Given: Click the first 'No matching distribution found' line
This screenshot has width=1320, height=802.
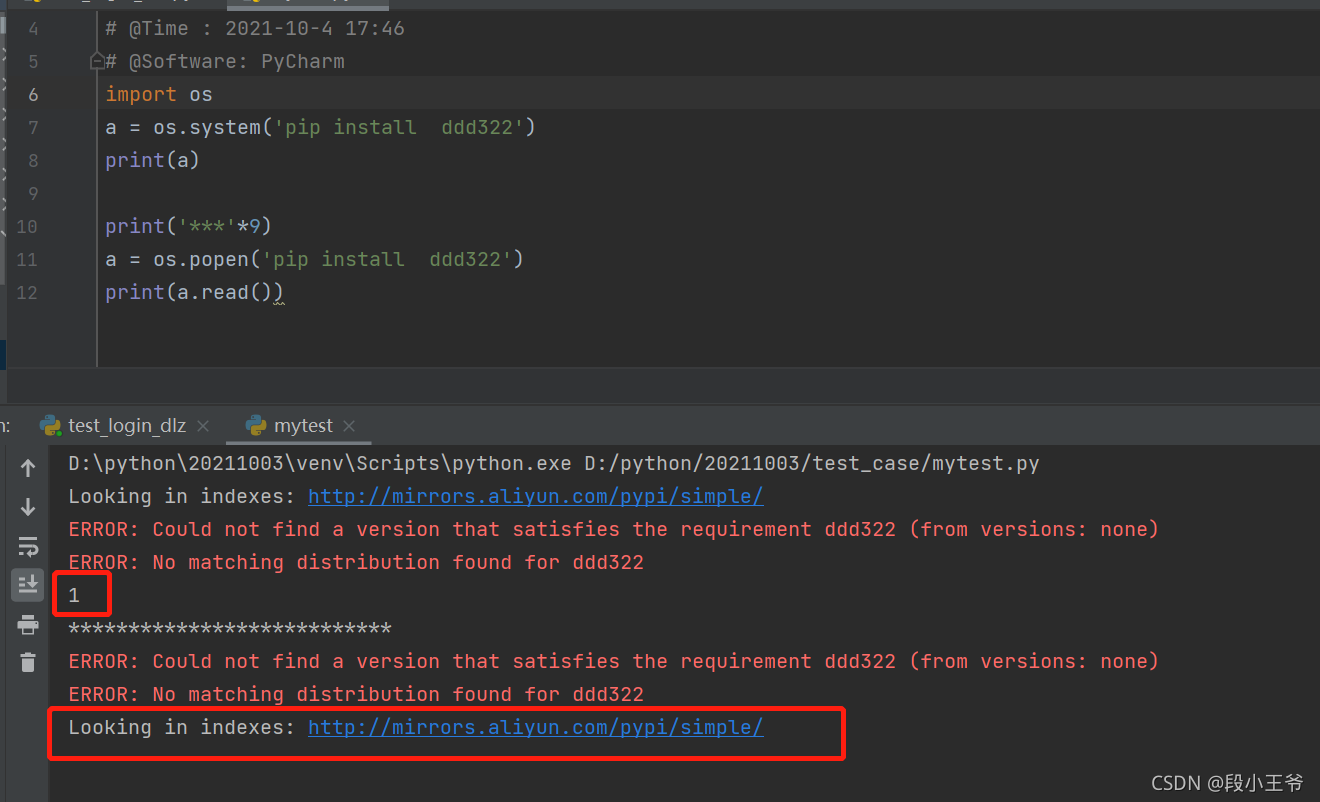Looking at the screenshot, I should point(356,563).
